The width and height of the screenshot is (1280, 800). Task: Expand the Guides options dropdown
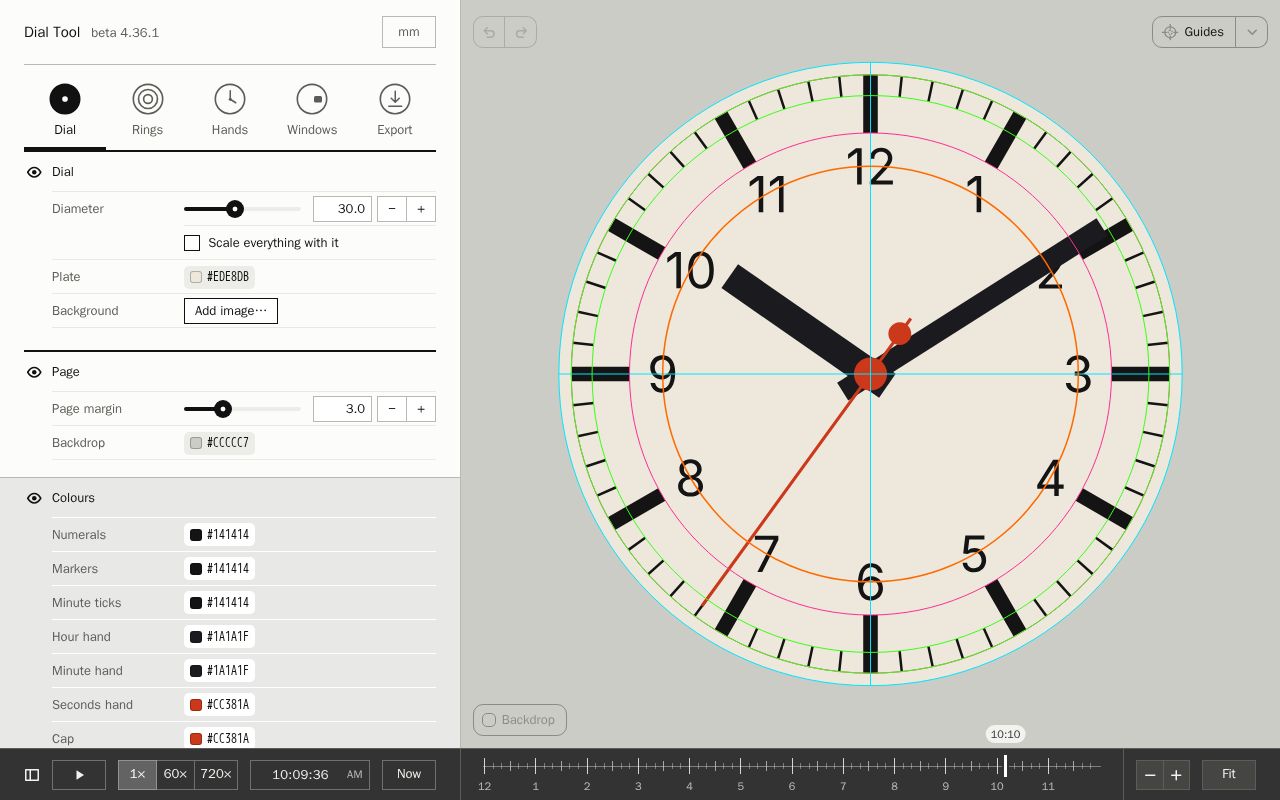(1252, 32)
